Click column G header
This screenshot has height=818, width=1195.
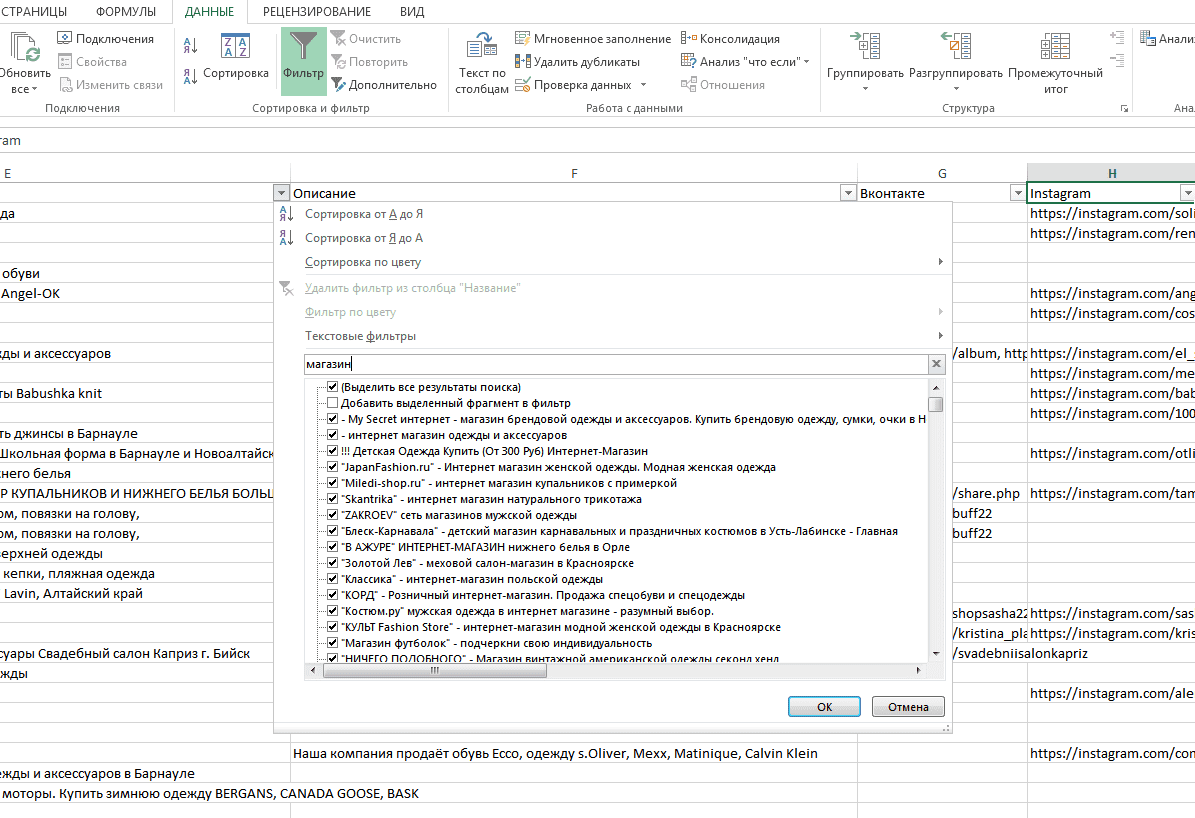point(942,174)
